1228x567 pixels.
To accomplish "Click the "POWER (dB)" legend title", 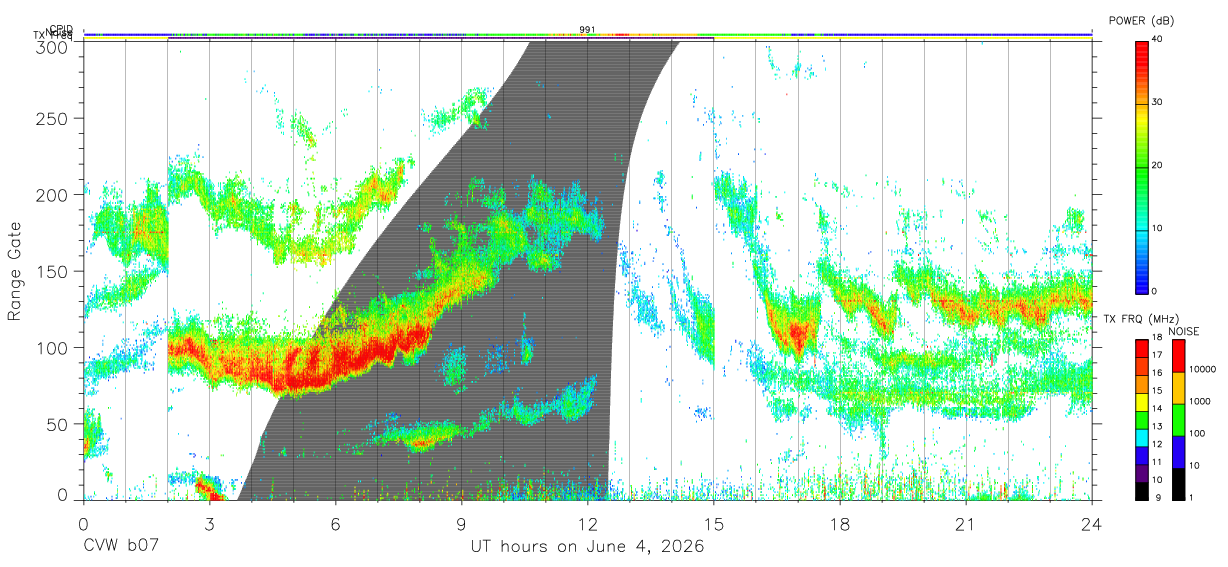I will coord(1141,21).
